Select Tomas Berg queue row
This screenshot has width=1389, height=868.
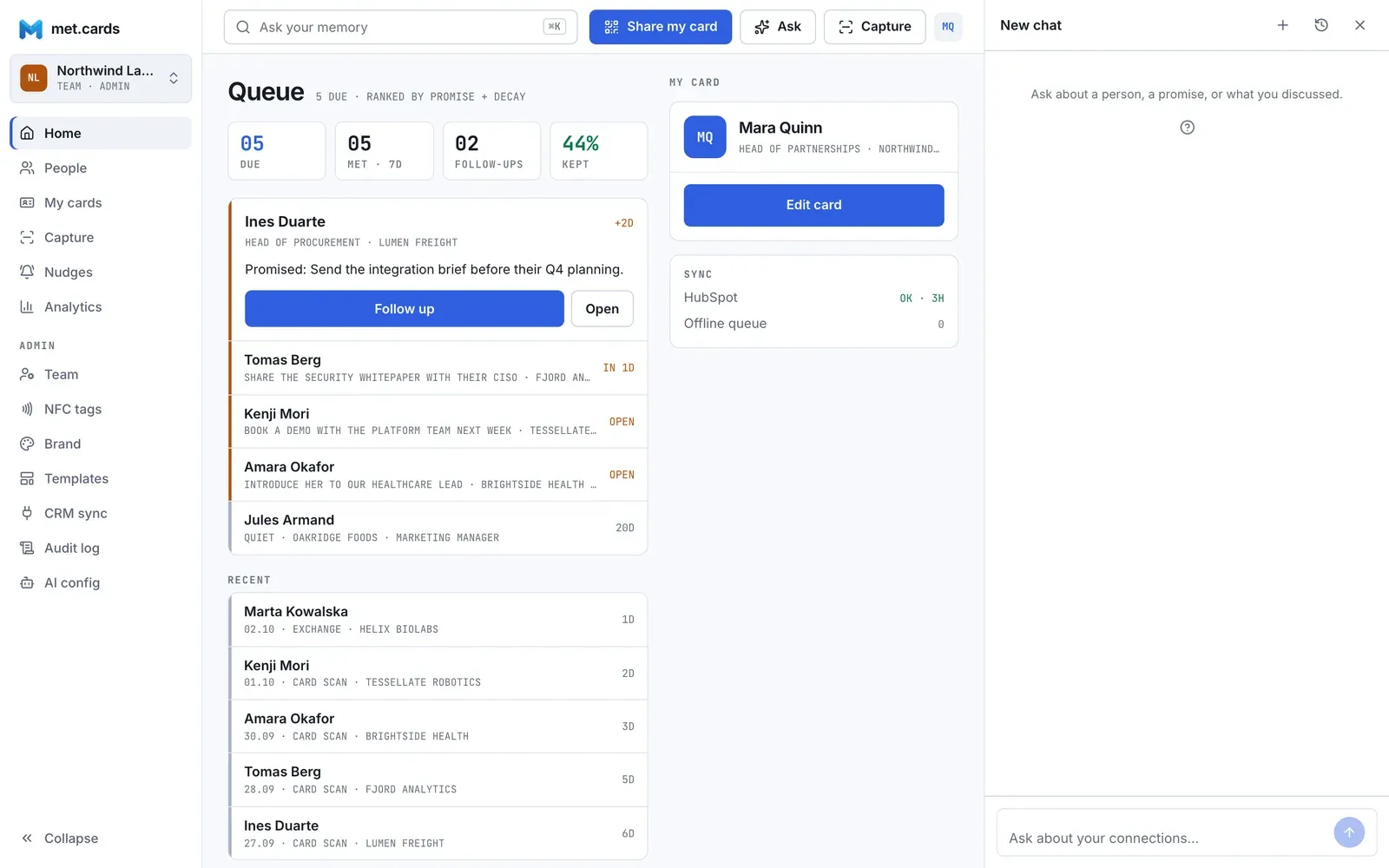(x=438, y=368)
